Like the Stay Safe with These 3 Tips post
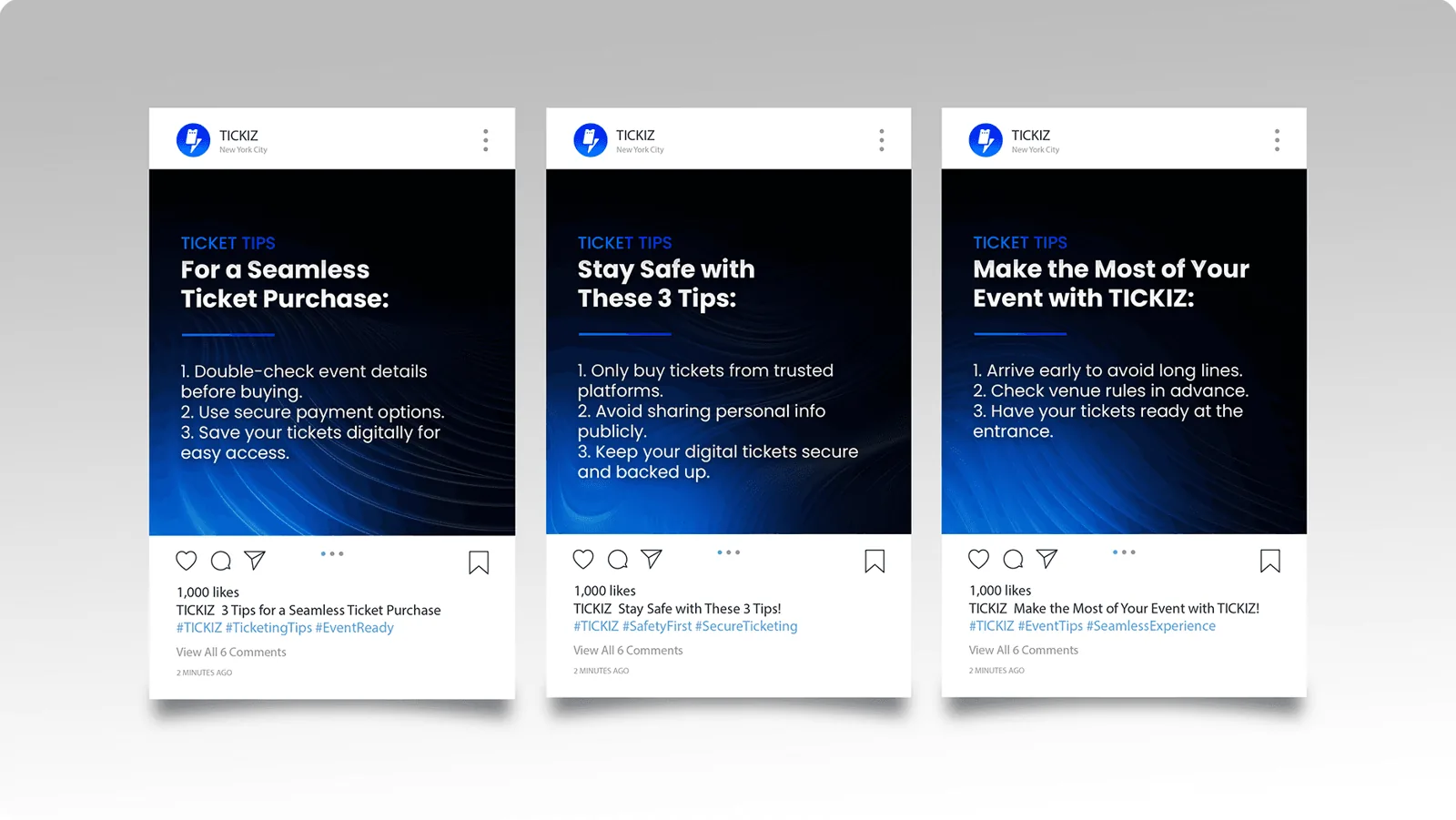 (583, 560)
